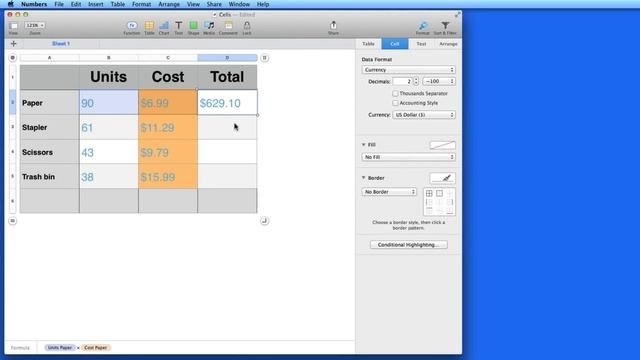The width and height of the screenshot is (640, 360).
Task: Open the Fill color swatch
Action: click(x=442, y=145)
